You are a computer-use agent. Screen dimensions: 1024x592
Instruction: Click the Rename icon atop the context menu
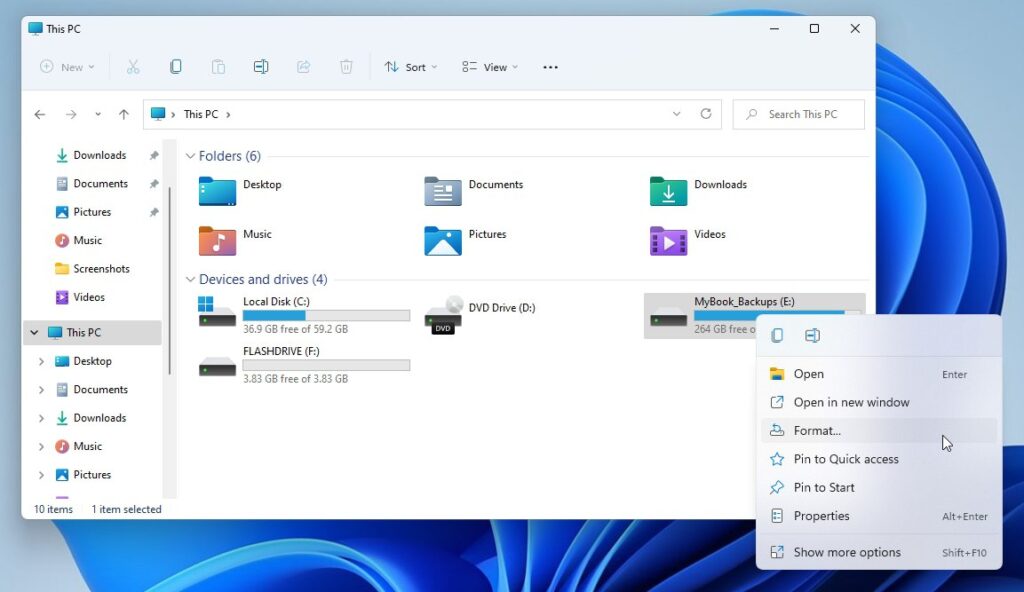click(x=813, y=336)
